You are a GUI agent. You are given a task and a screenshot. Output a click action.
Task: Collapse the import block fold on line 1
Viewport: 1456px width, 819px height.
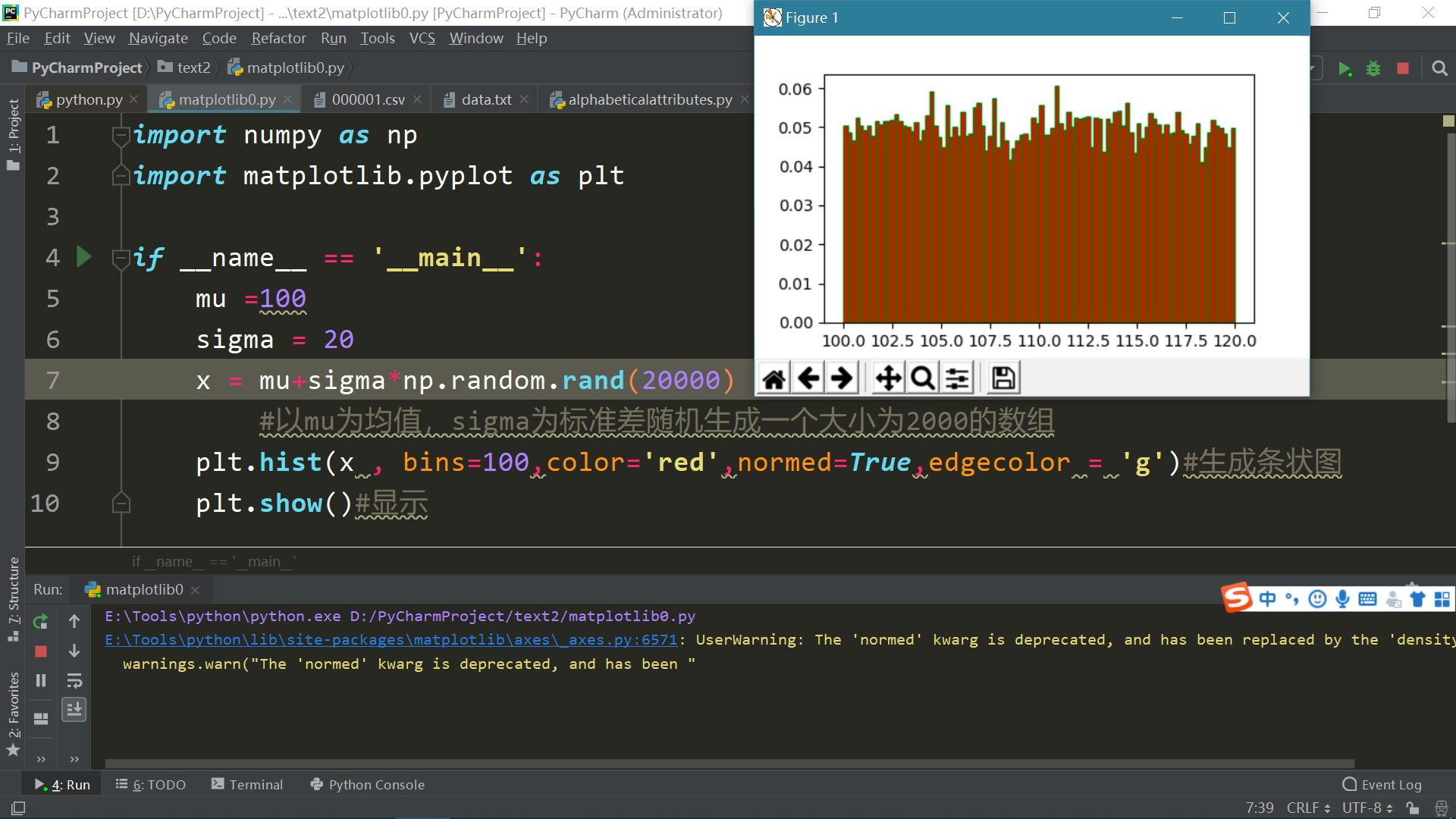[121, 135]
